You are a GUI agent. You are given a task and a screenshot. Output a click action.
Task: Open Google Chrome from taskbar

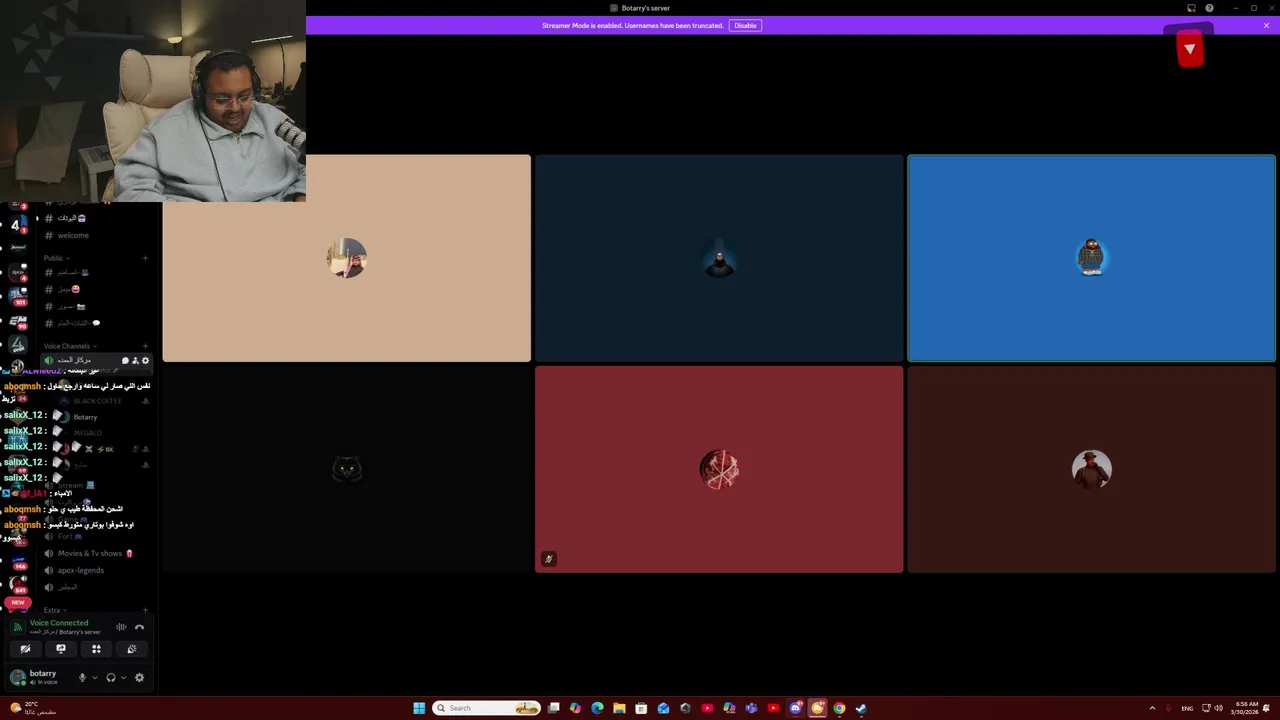pos(839,708)
